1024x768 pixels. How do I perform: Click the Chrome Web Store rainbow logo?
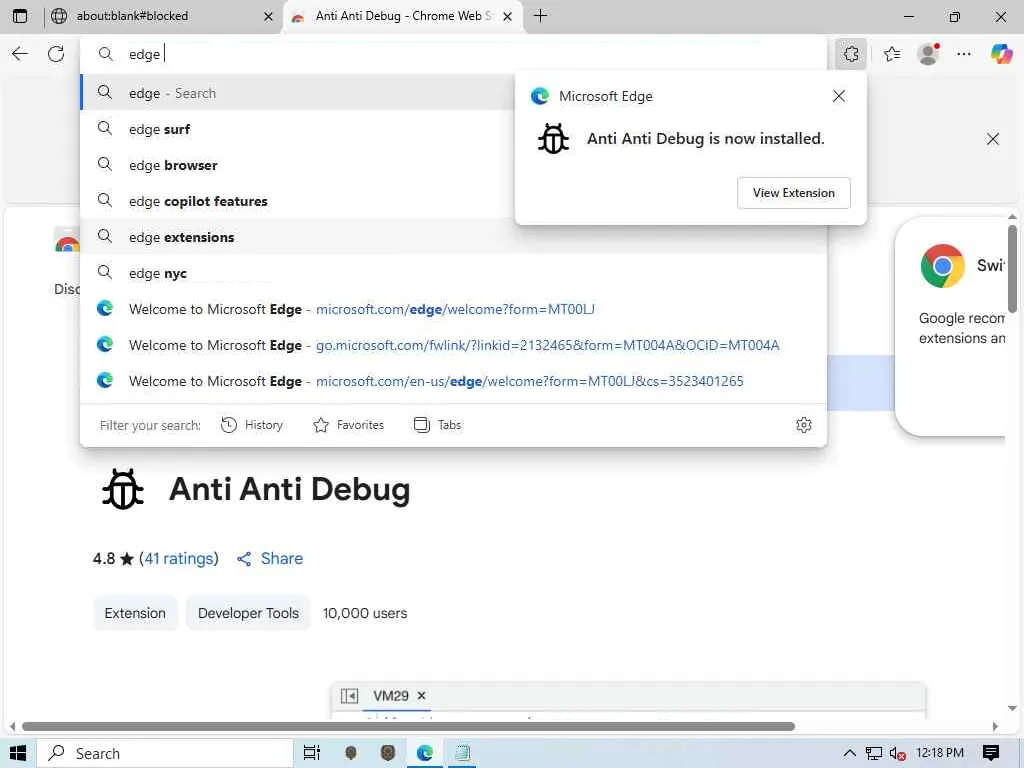coord(67,242)
